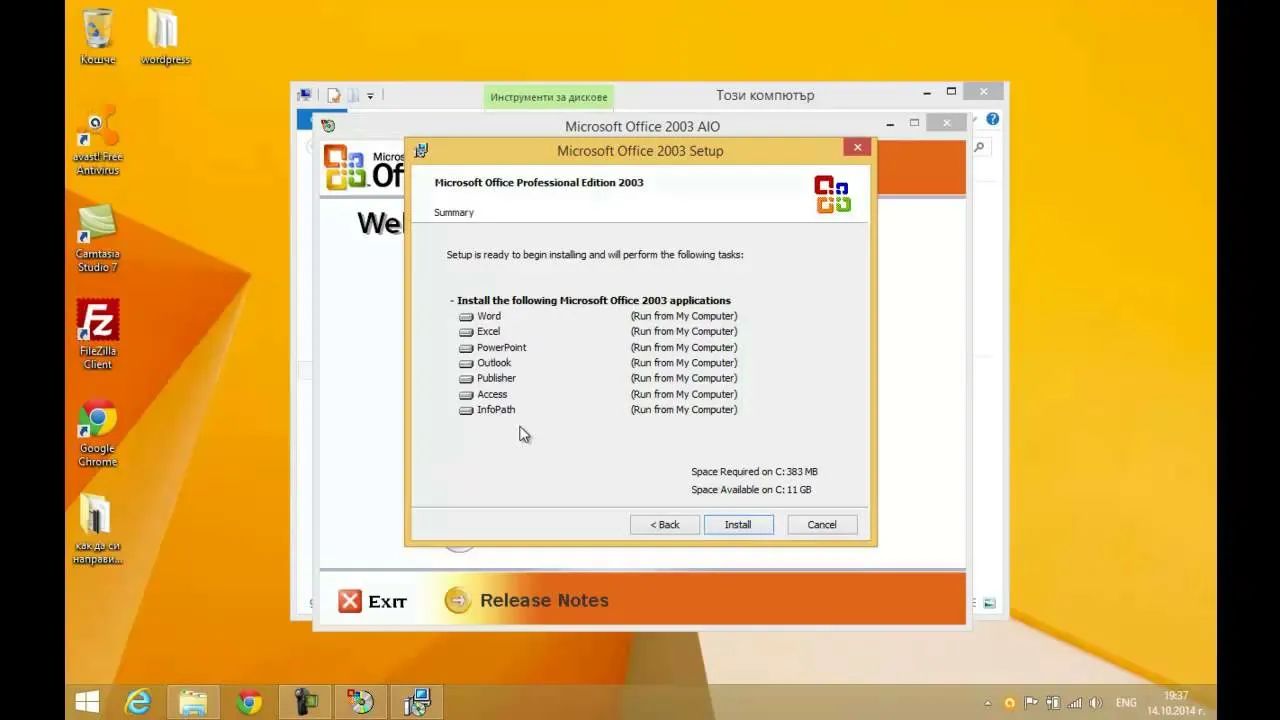Show hidden system tray icons
Screen dimensions: 1280x720
click(x=988, y=703)
